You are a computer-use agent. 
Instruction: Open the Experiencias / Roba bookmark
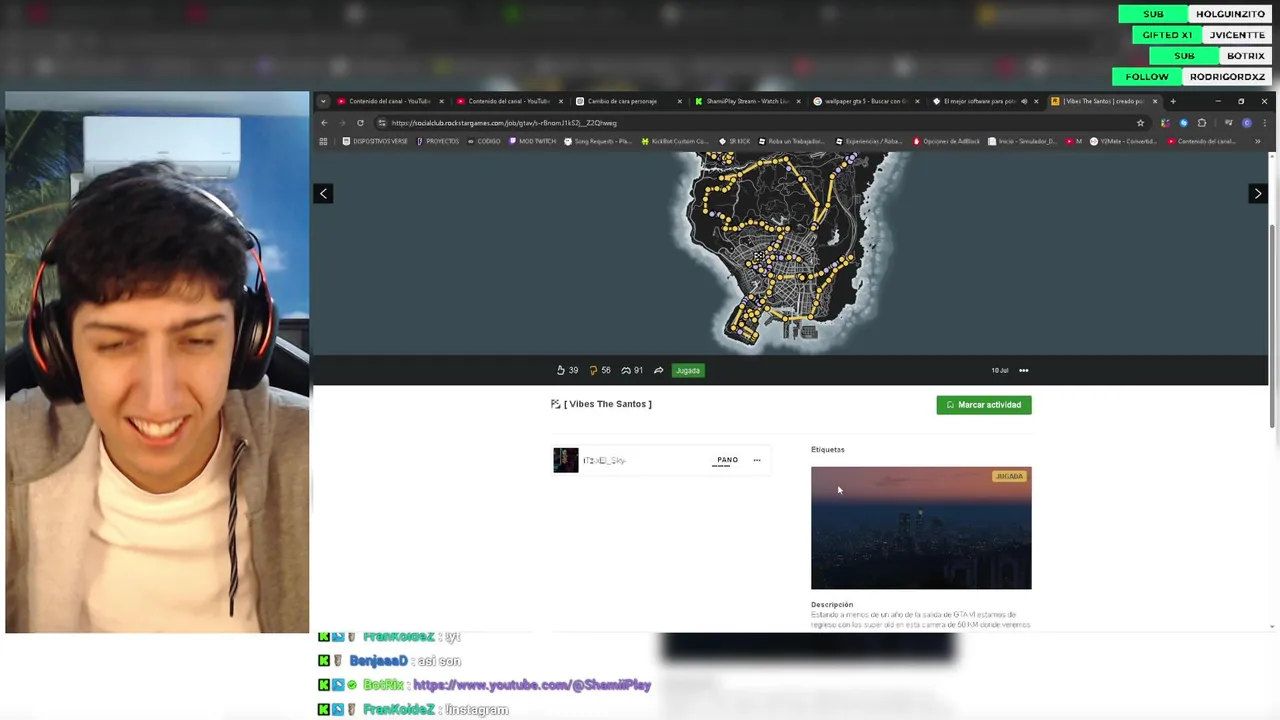869,141
